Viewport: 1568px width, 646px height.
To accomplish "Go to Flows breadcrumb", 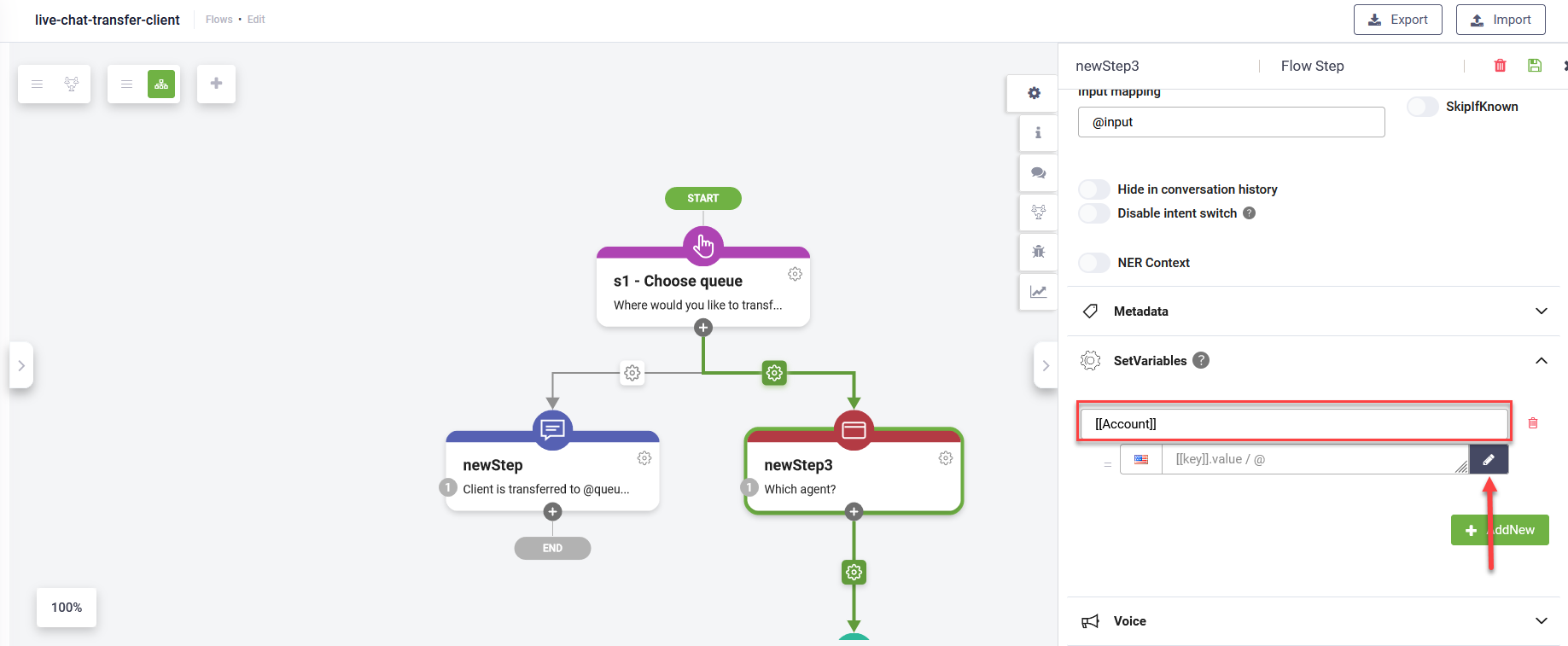I will click(x=219, y=20).
